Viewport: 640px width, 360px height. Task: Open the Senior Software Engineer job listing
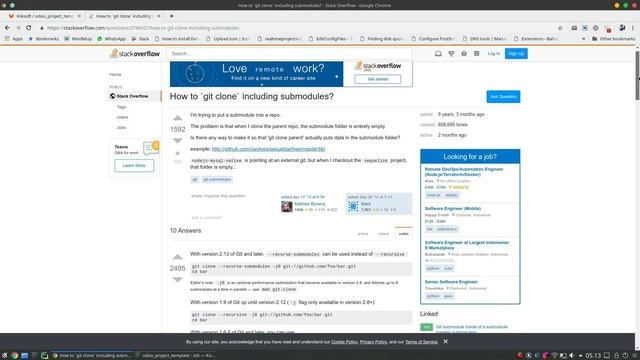(x=451, y=282)
